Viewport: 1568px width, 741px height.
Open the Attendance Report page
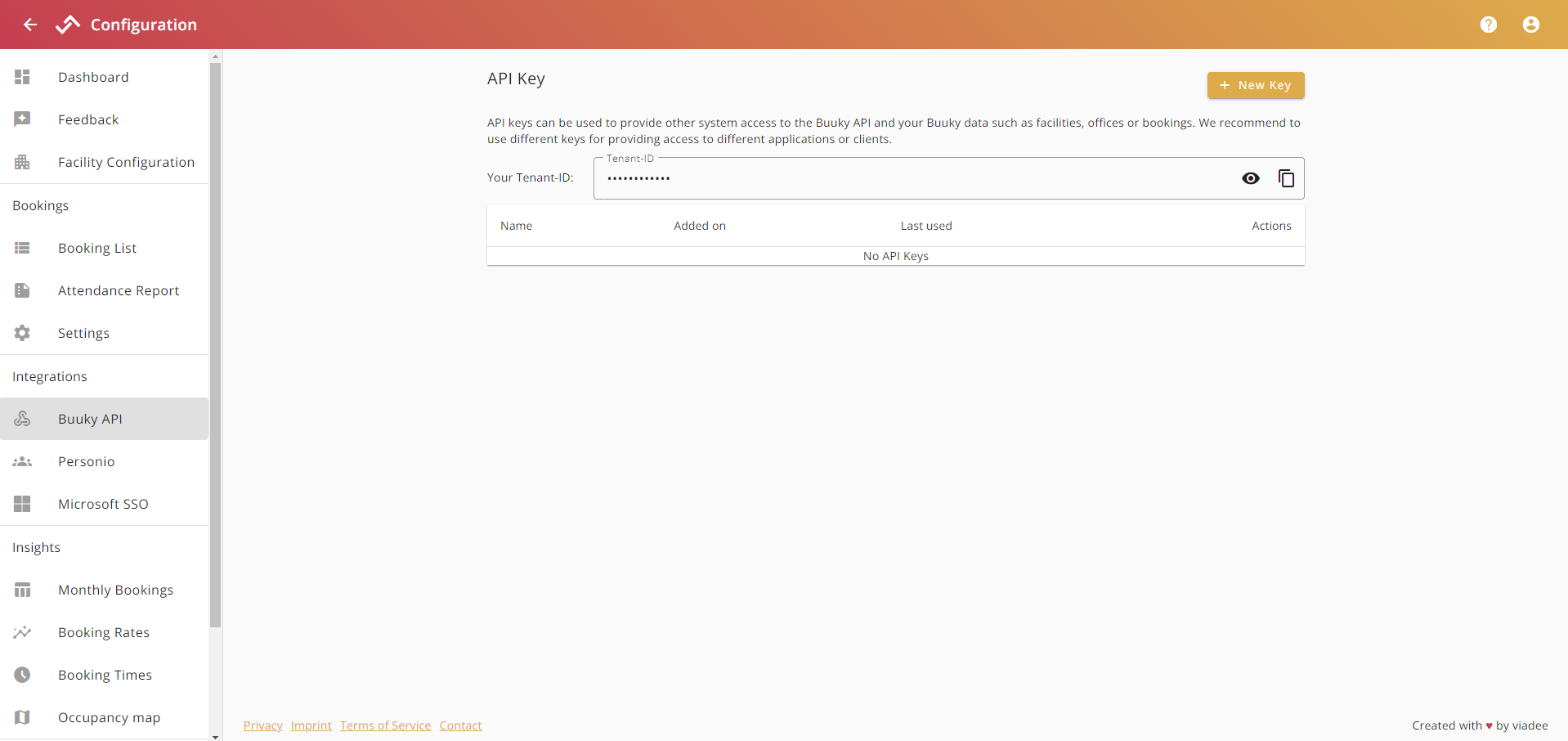(x=105, y=290)
